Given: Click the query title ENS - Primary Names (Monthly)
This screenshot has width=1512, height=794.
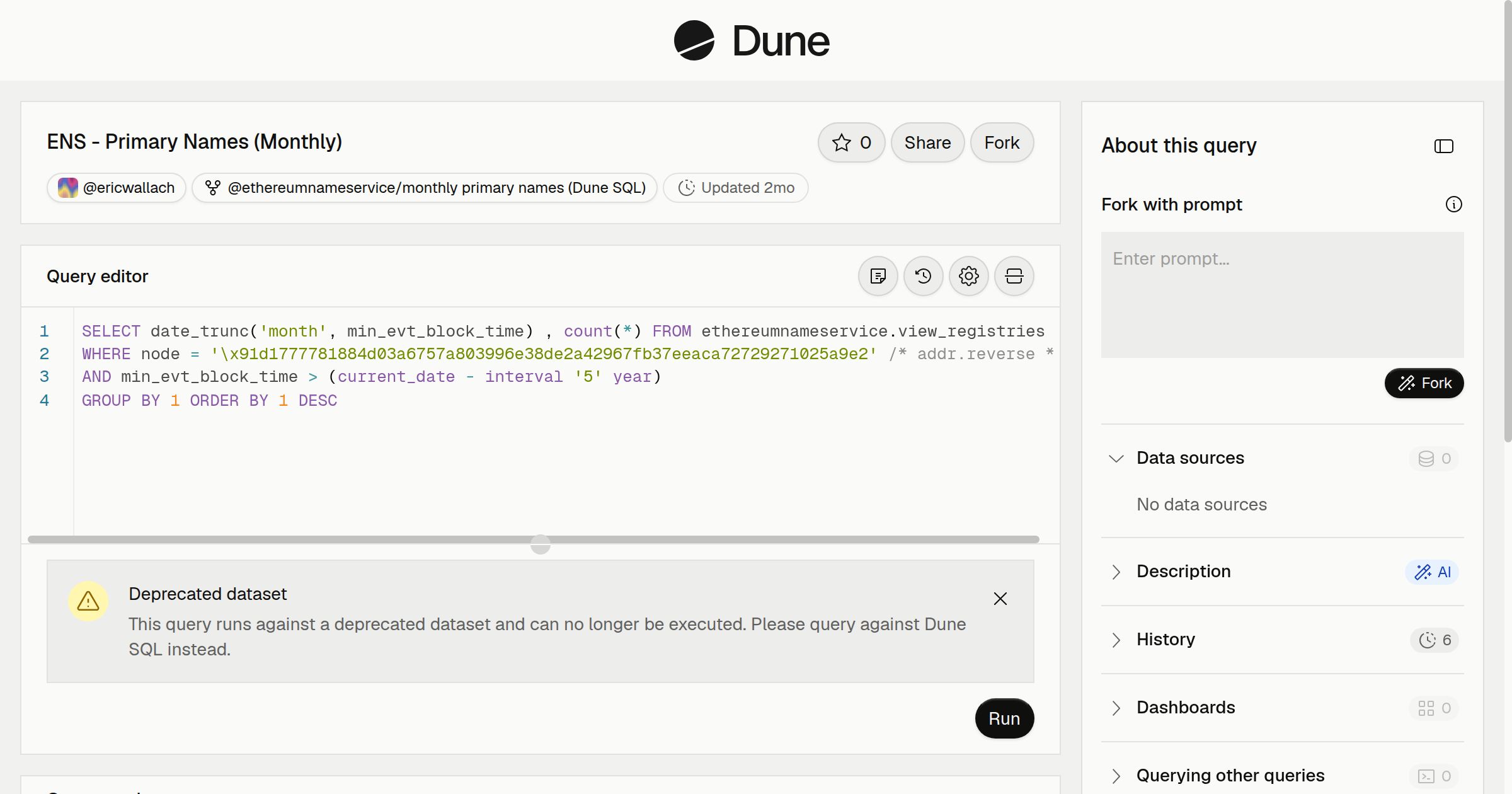Looking at the screenshot, I should point(194,142).
